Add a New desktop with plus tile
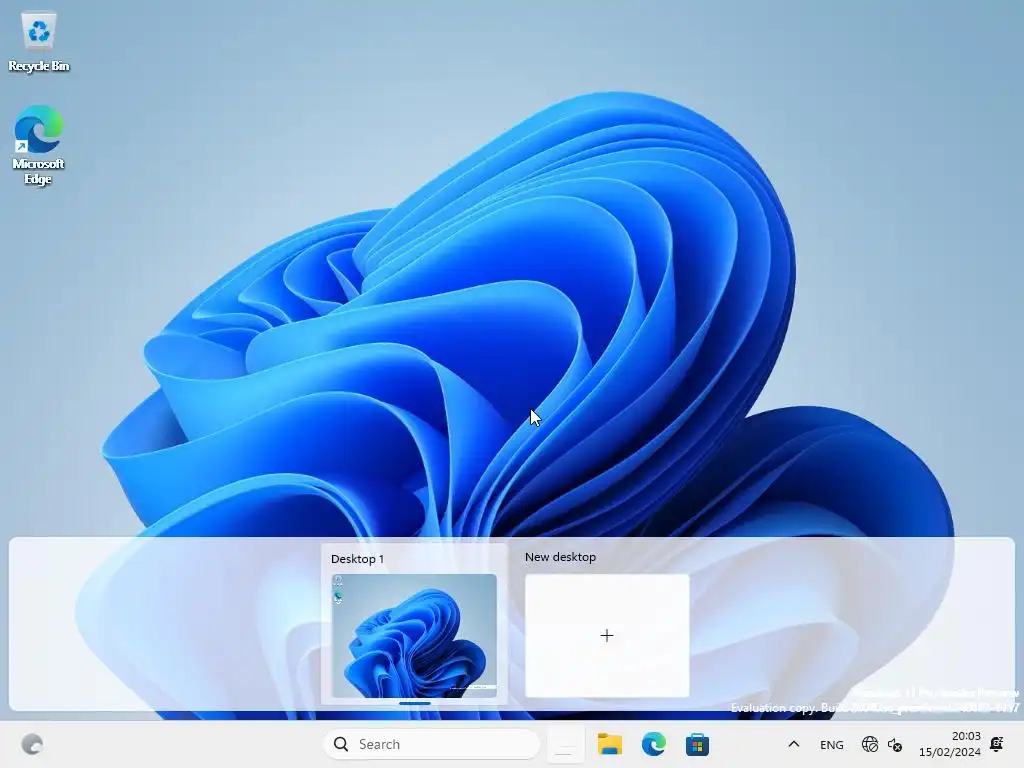The width and height of the screenshot is (1024, 768). (607, 635)
